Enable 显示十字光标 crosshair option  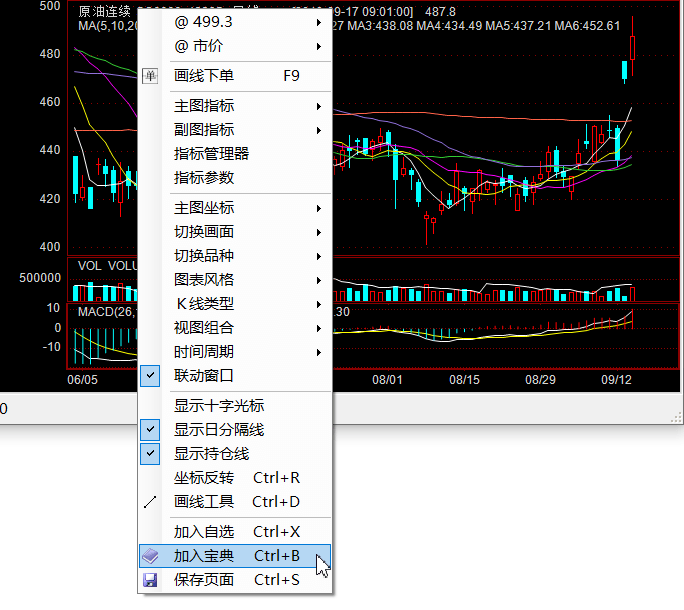point(219,406)
